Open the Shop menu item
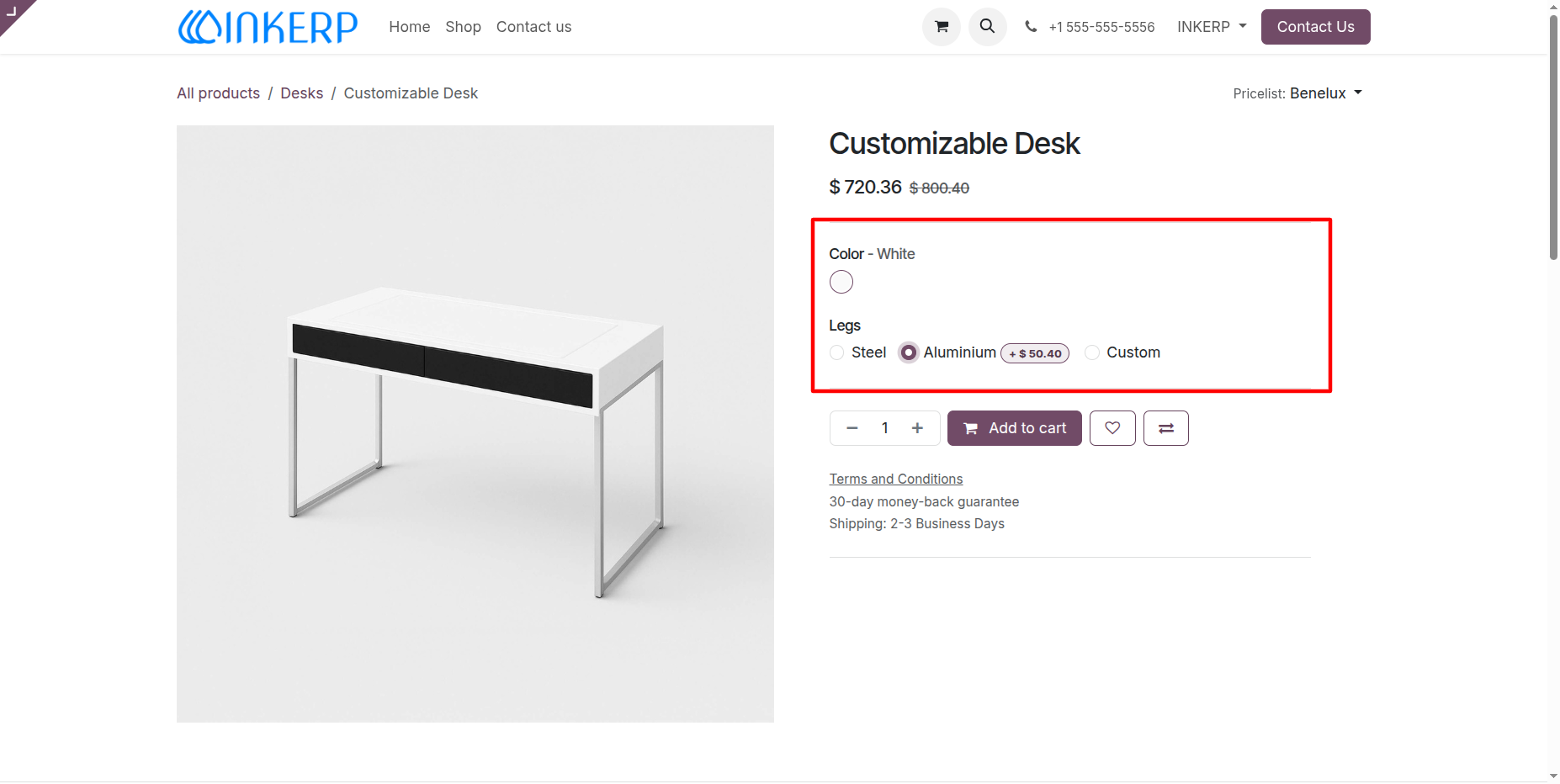Viewport: 1560px width, 784px height. coord(464,27)
